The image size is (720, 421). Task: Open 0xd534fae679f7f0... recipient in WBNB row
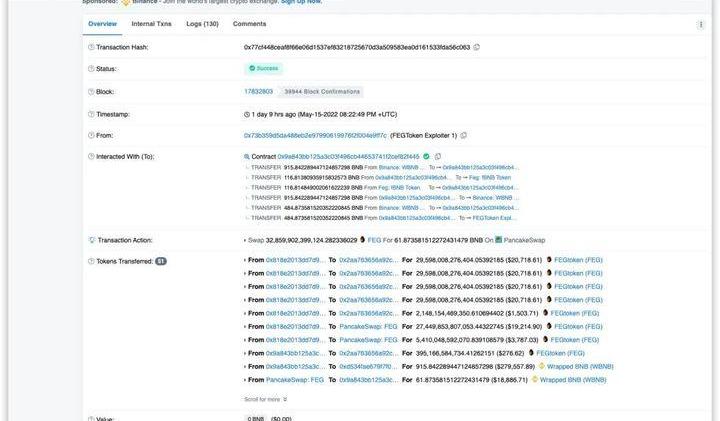pos(369,366)
